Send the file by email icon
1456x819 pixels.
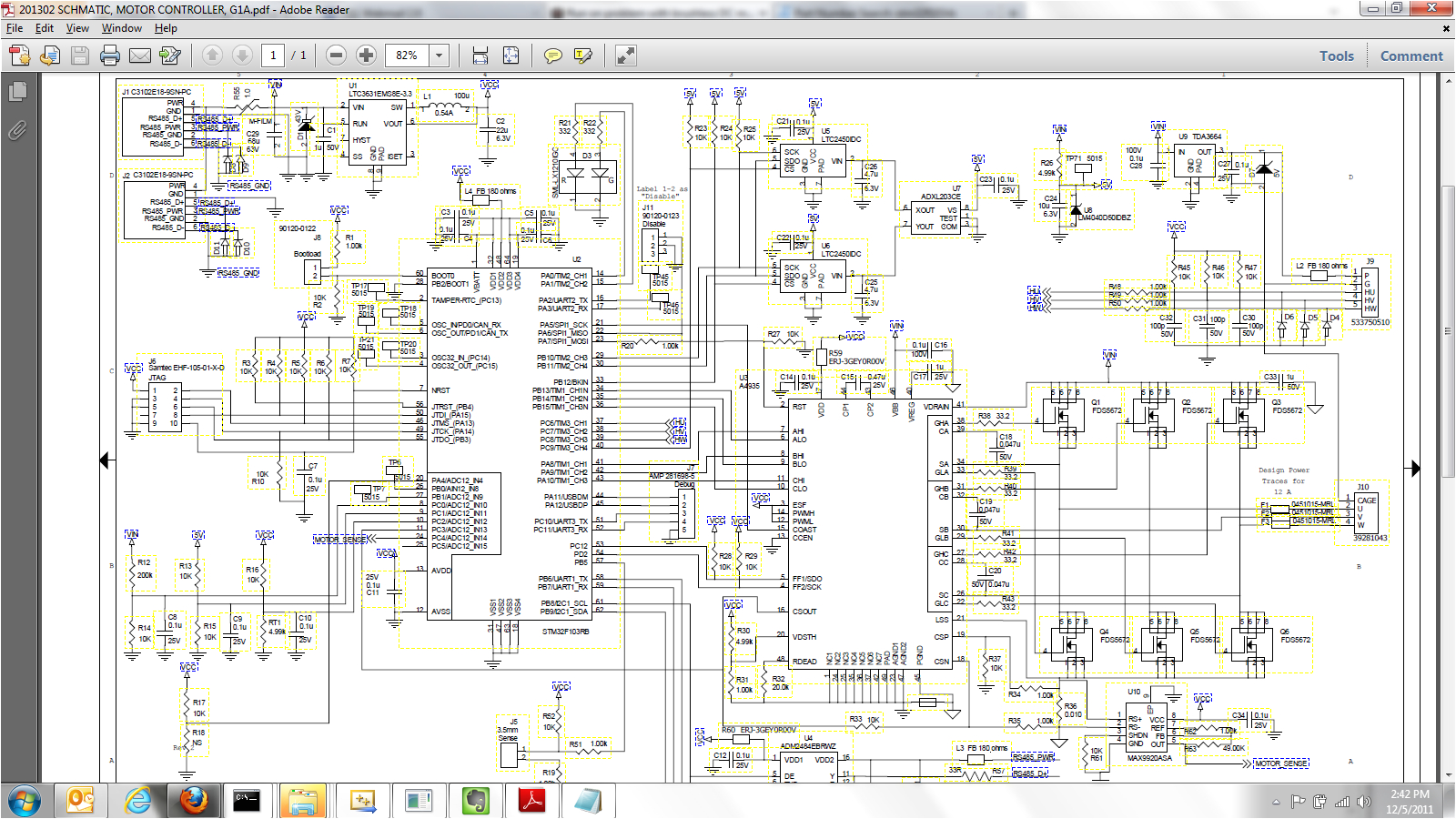pos(140,56)
